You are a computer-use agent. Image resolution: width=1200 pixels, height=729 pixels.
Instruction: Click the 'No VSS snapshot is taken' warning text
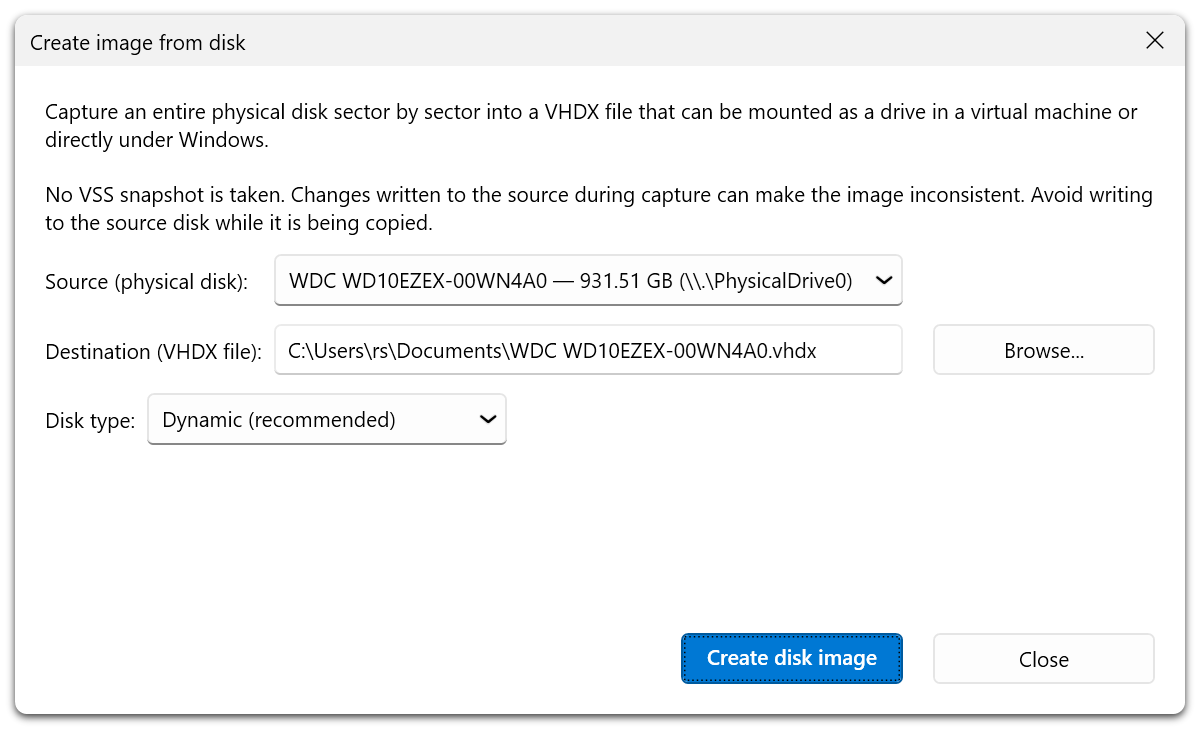pyautogui.click(x=599, y=209)
